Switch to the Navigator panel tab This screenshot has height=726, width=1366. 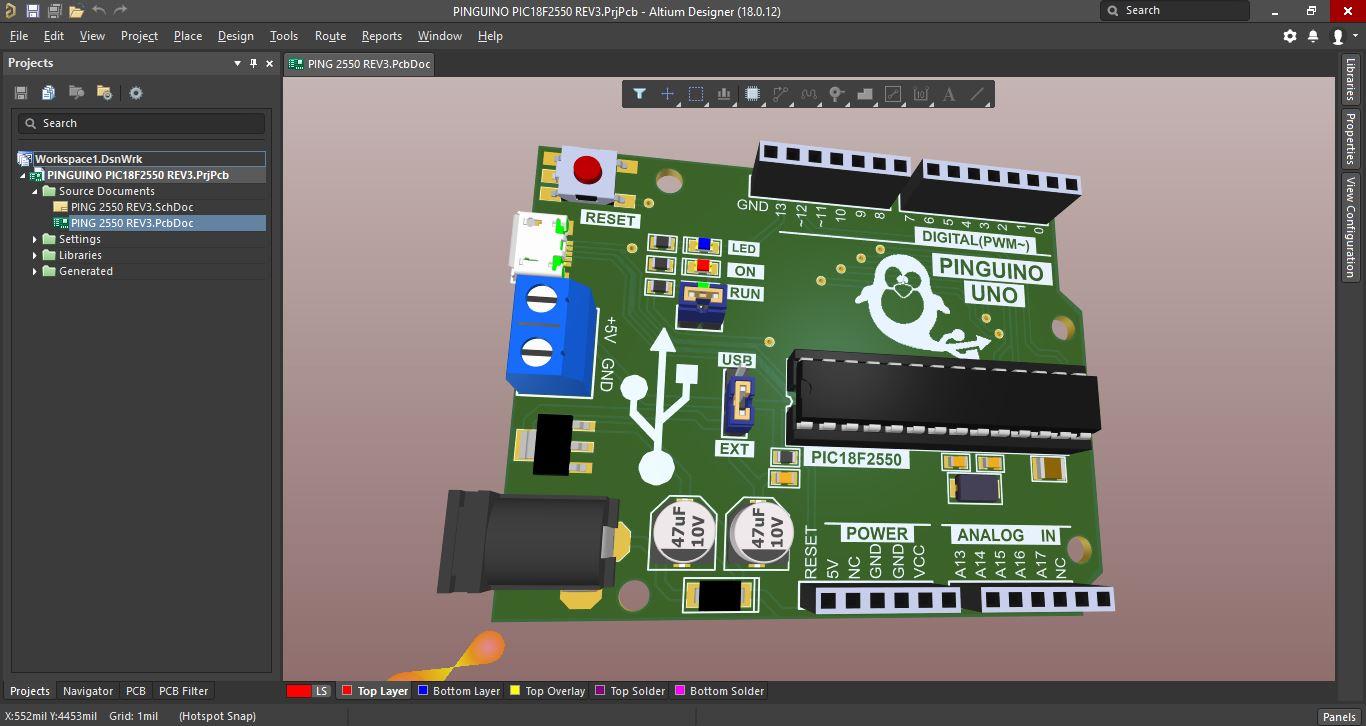click(x=88, y=691)
